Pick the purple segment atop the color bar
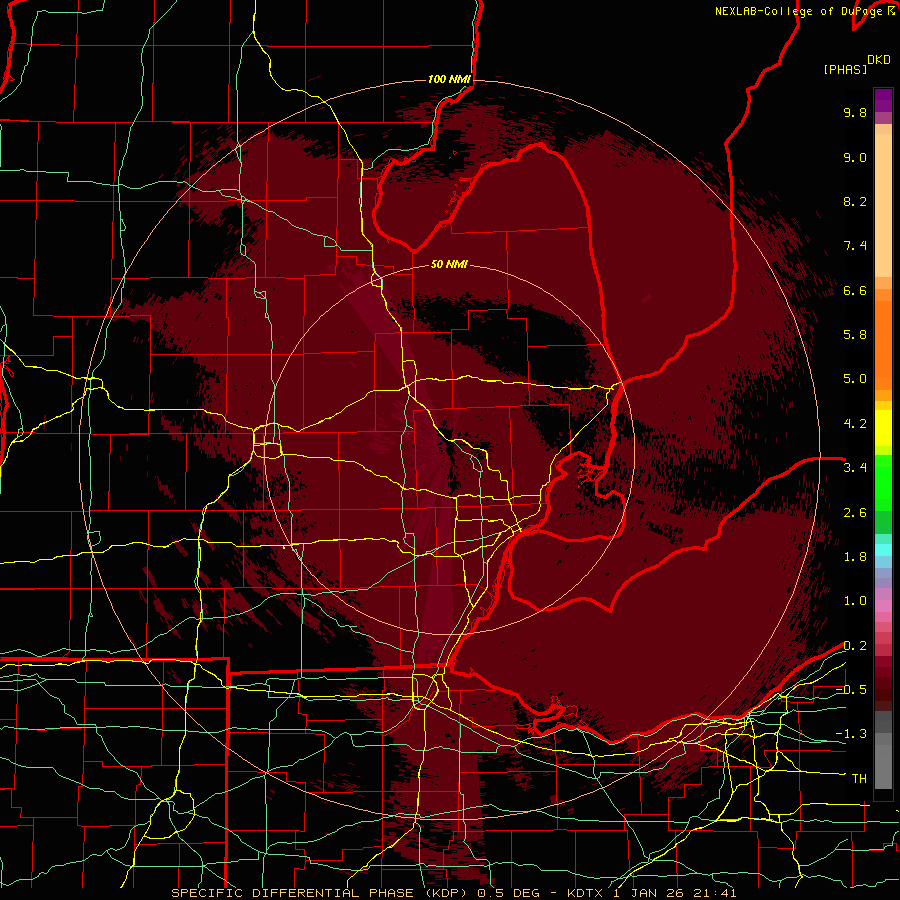 click(883, 100)
